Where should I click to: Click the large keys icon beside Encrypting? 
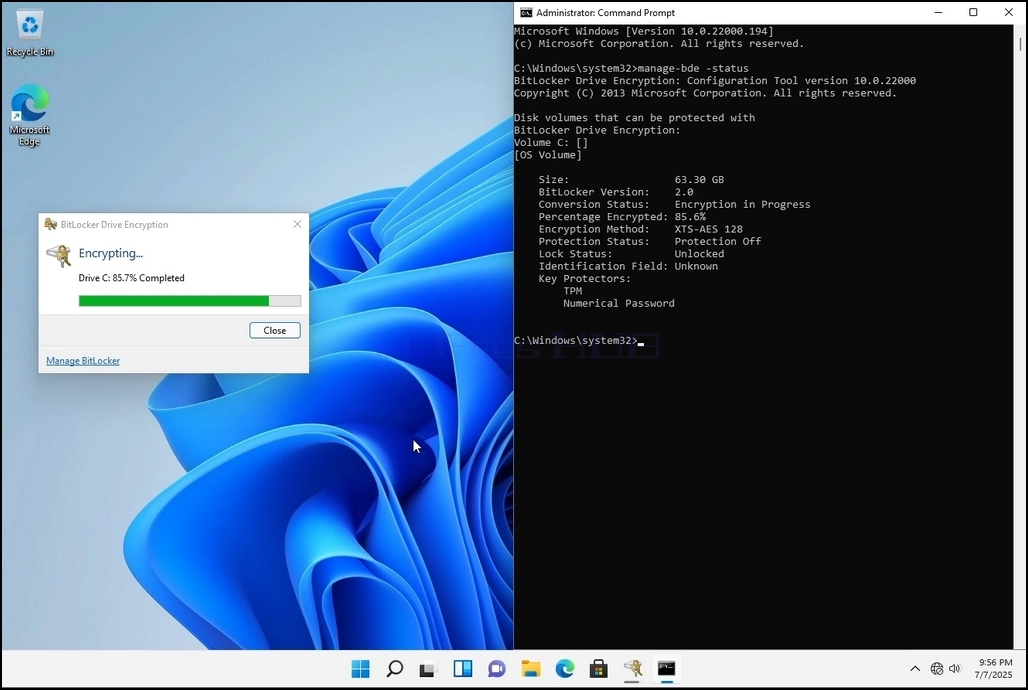pos(58,255)
